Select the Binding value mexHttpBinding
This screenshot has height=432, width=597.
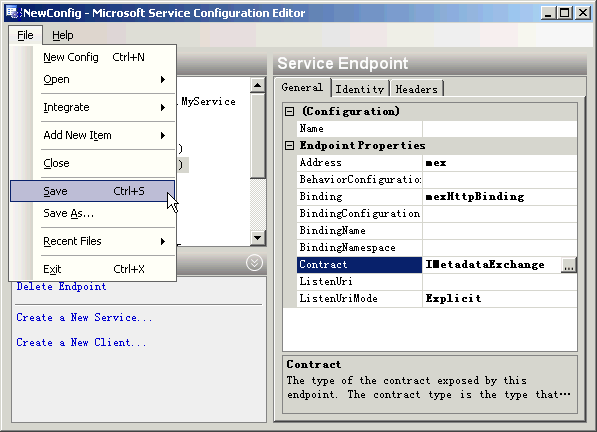tap(499, 197)
